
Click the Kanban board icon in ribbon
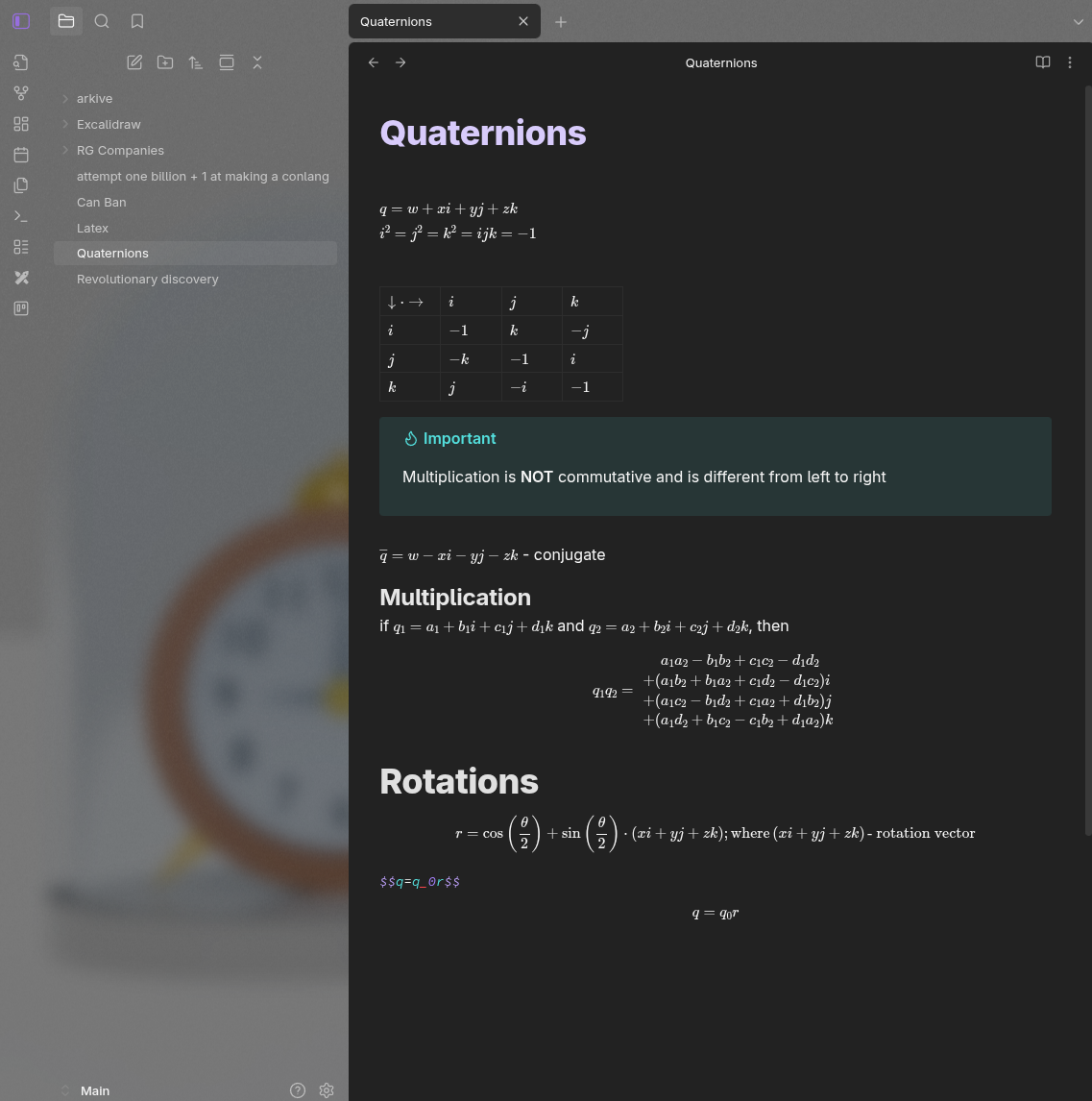click(x=21, y=308)
